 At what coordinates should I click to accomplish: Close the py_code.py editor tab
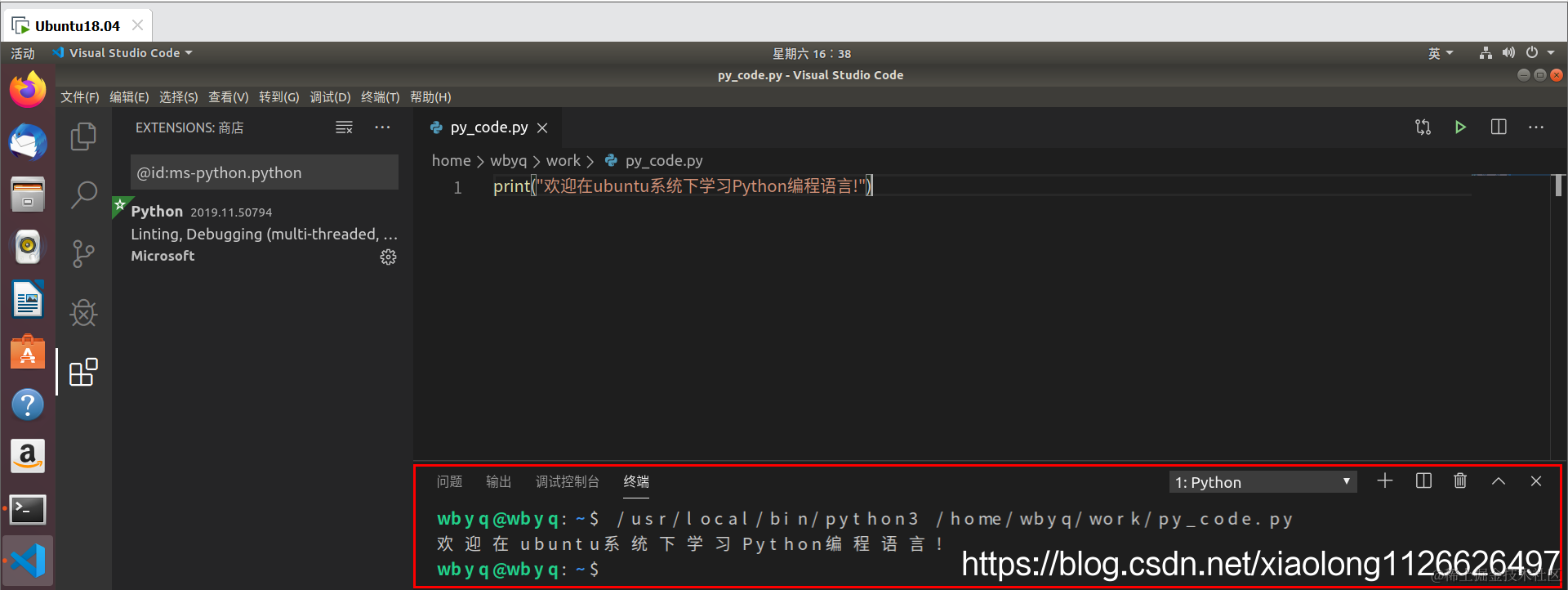542,128
